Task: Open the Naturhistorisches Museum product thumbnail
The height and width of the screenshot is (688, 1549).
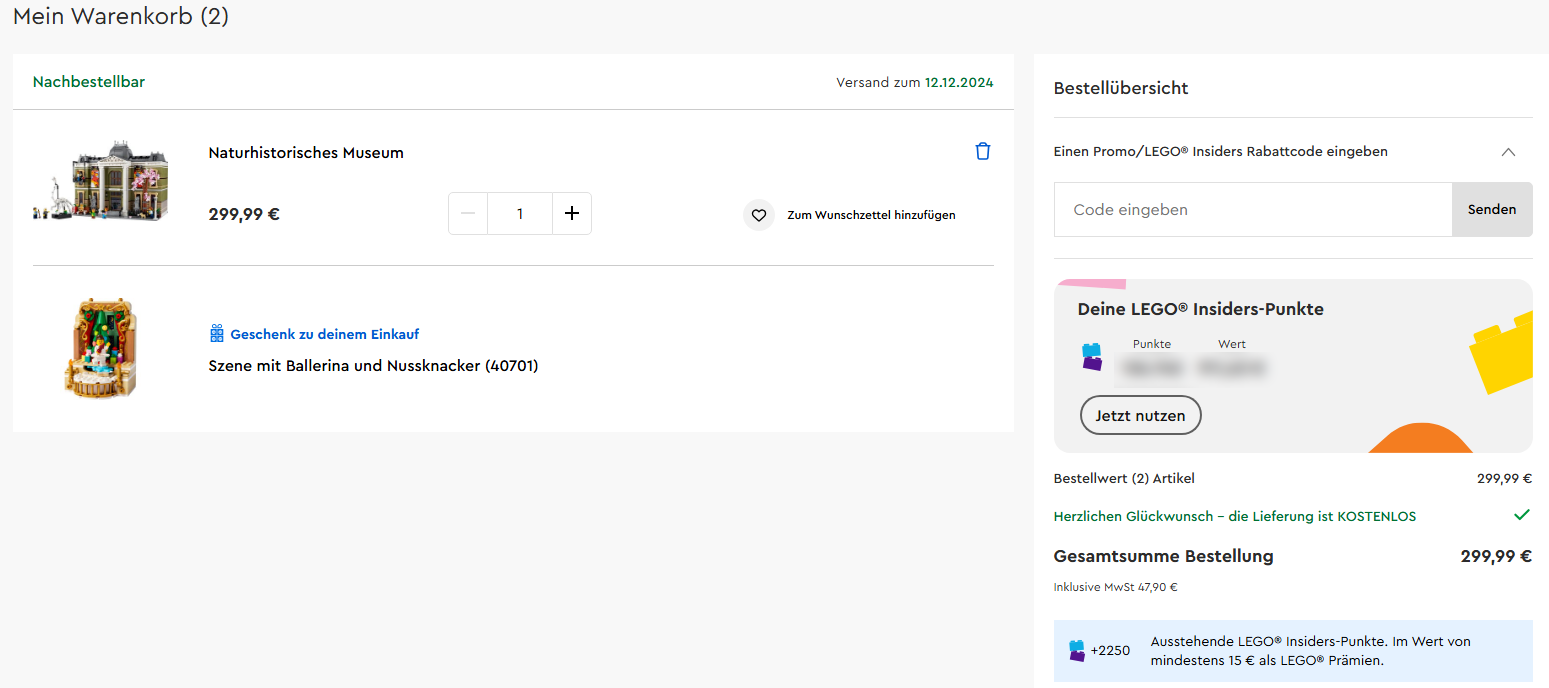Action: point(100,181)
